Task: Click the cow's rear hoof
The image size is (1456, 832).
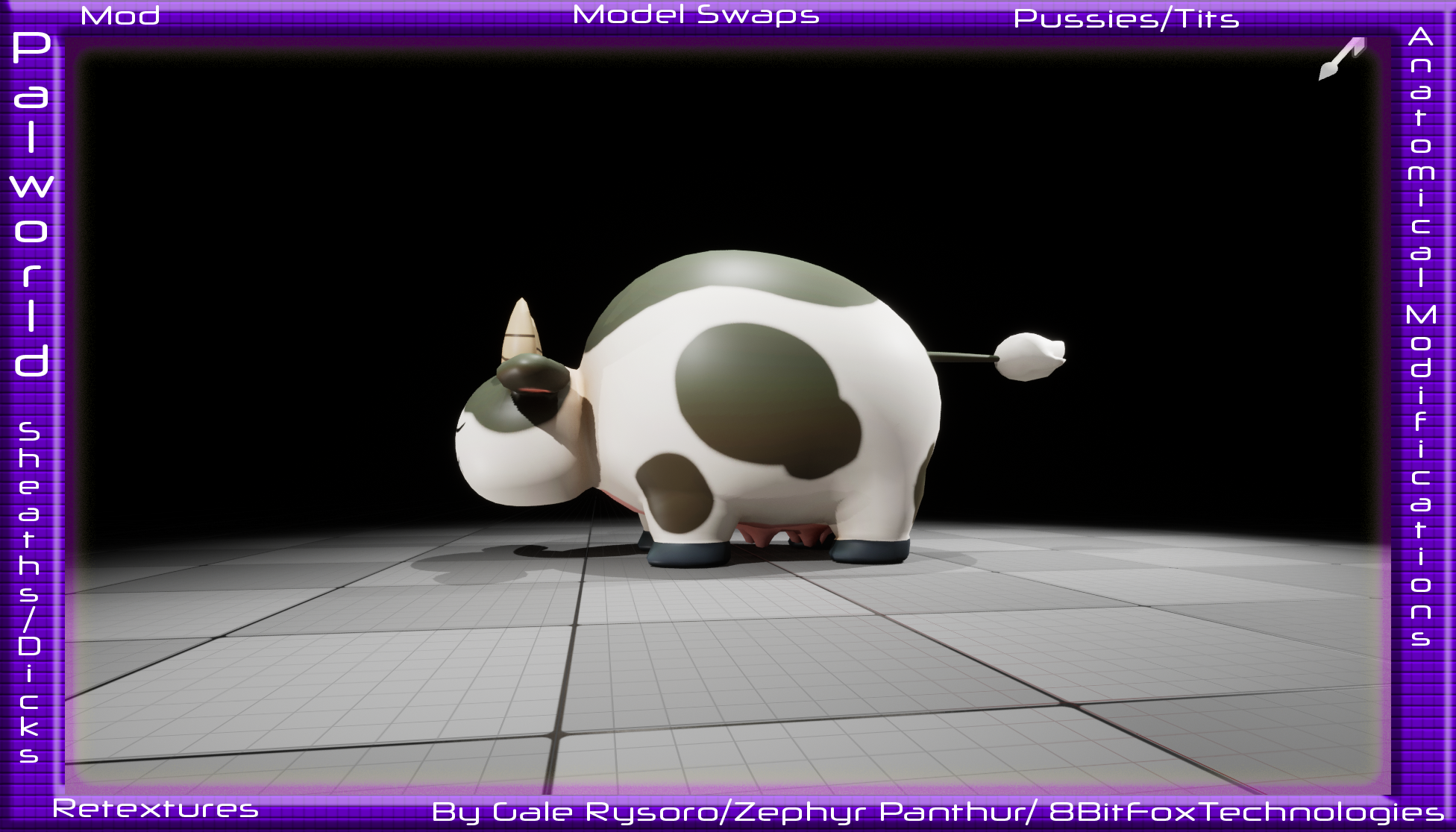Action: coord(870,551)
